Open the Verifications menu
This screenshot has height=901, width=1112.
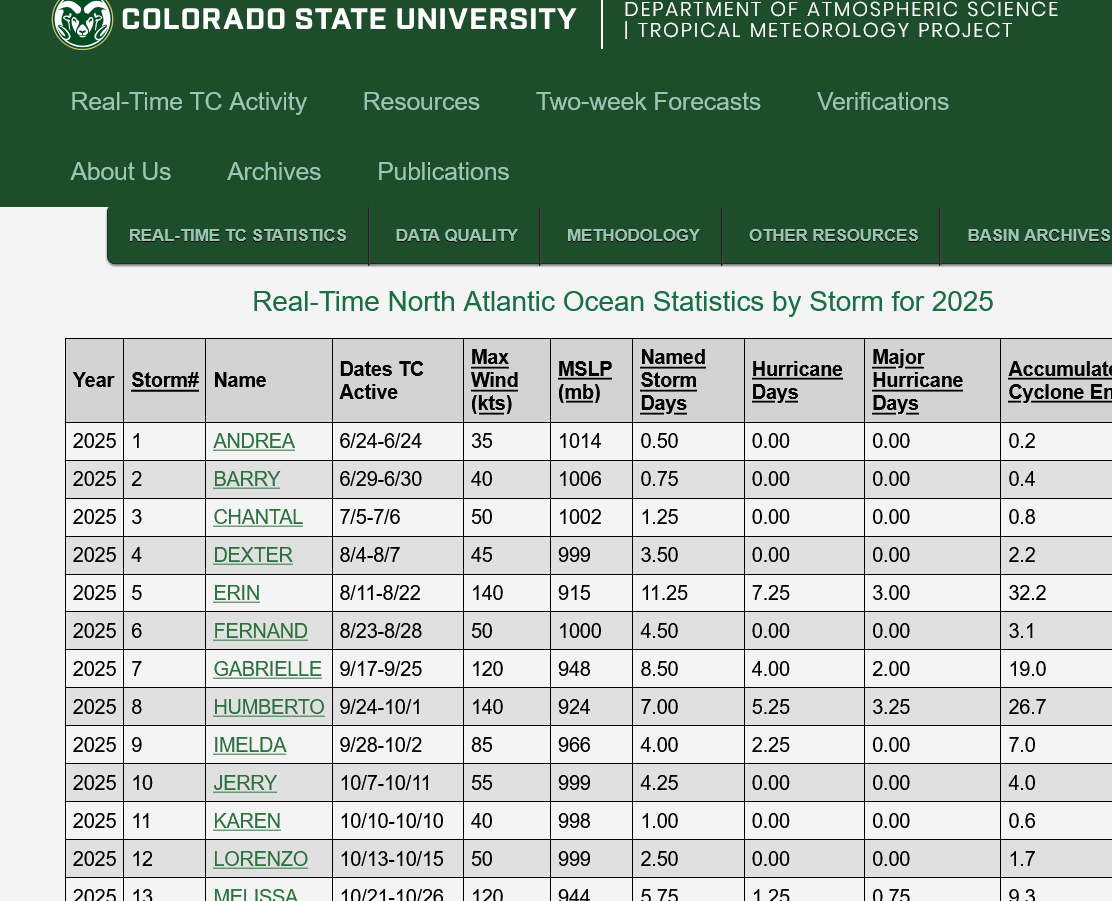(882, 102)
